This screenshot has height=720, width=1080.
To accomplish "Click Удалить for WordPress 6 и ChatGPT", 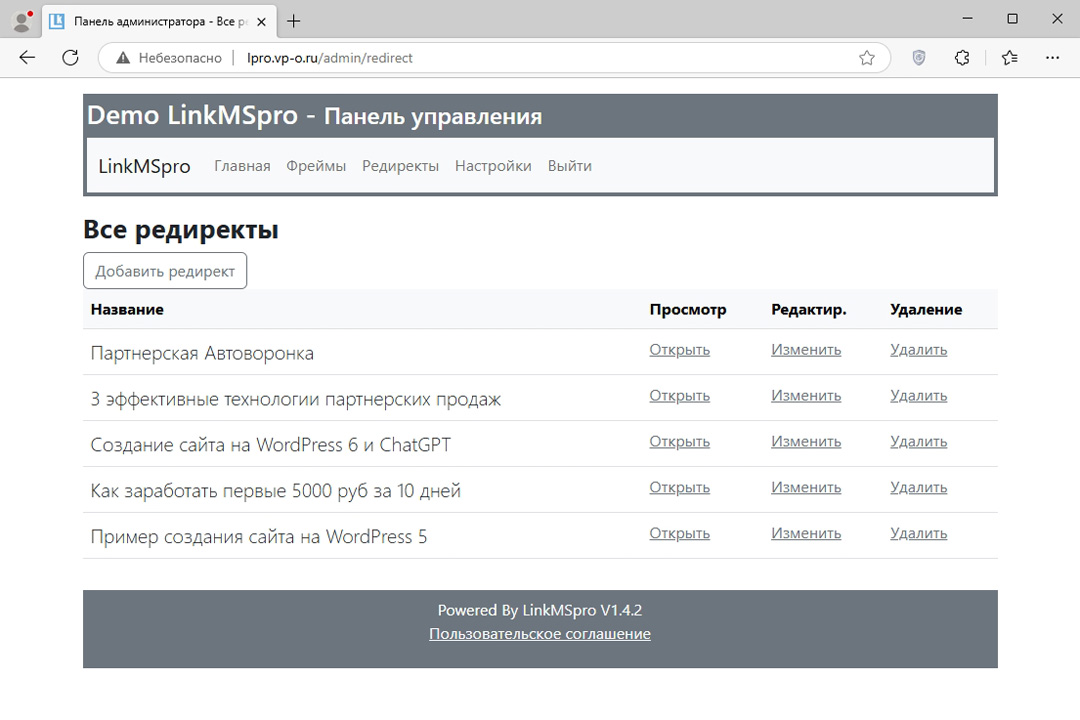I will (918, 442).
